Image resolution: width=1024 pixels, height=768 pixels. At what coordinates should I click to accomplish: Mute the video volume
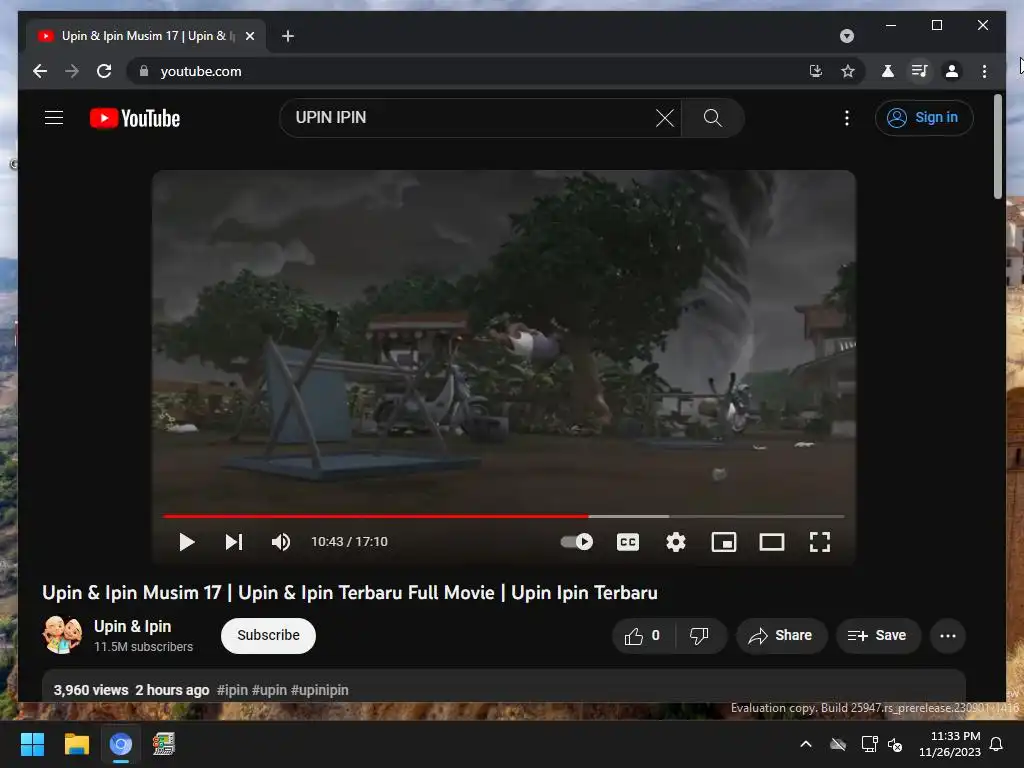point(281,542)
